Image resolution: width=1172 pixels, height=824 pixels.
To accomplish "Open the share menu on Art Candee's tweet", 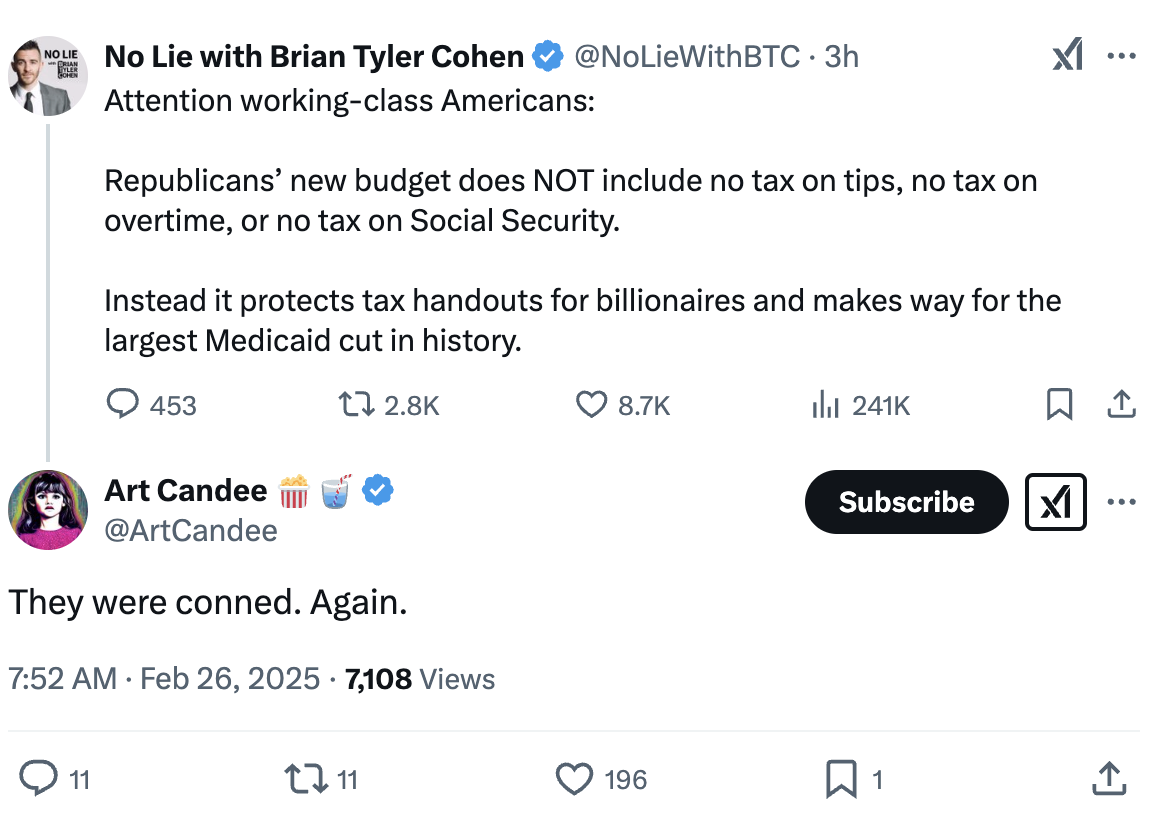I will tap(1109, 778).
